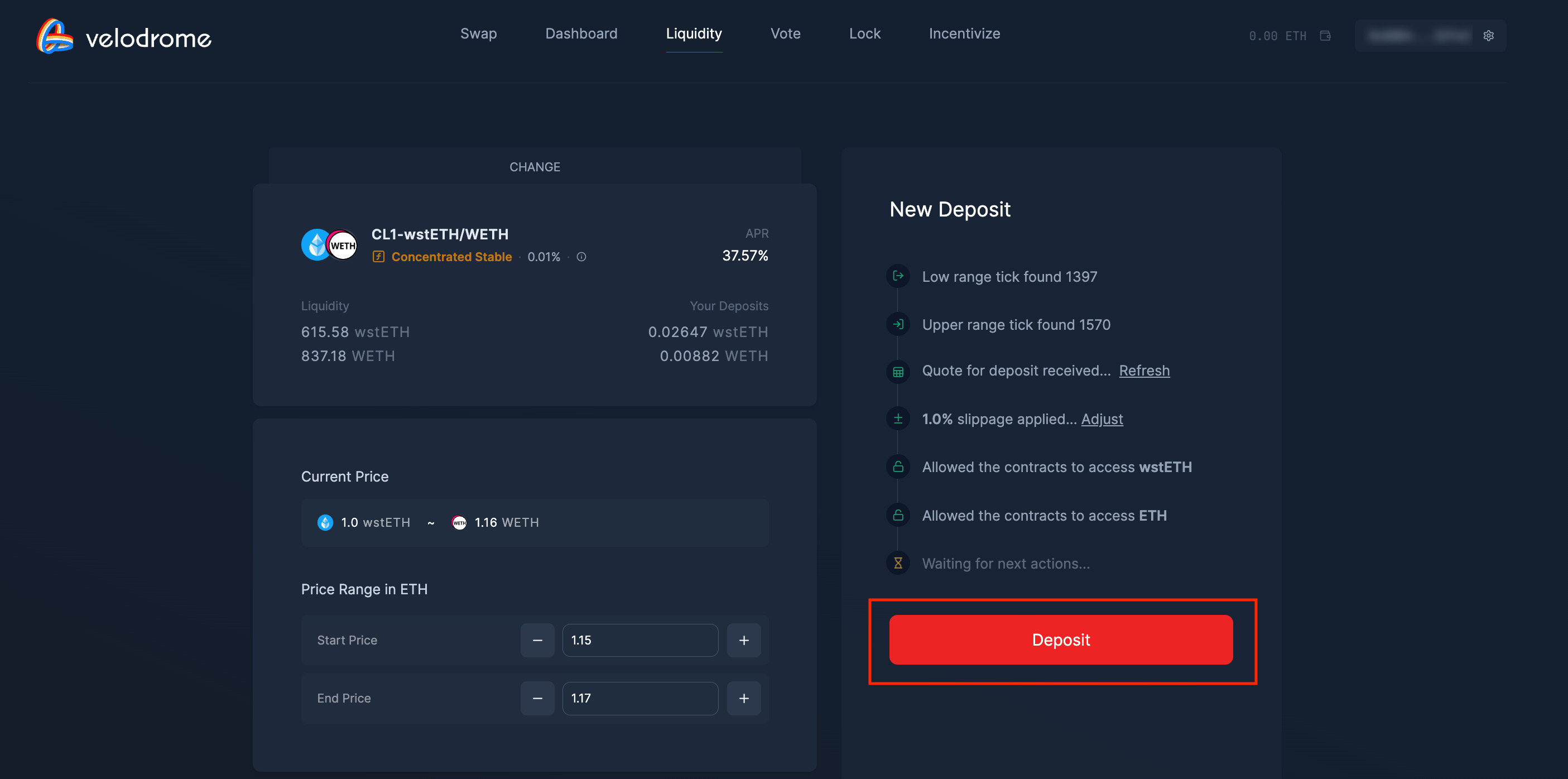Viewport: 1568px width, 779px height.
Task: Decrease the End Price with minus
Action: pos(537,698)
